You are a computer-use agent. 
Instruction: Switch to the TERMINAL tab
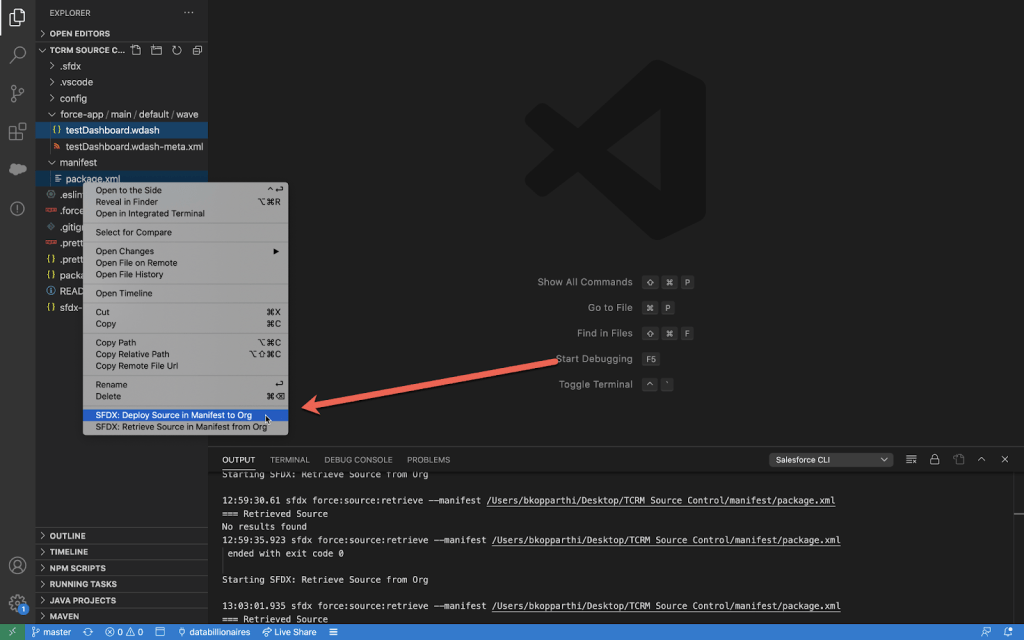pyautogui.click(x=290, y=460)
